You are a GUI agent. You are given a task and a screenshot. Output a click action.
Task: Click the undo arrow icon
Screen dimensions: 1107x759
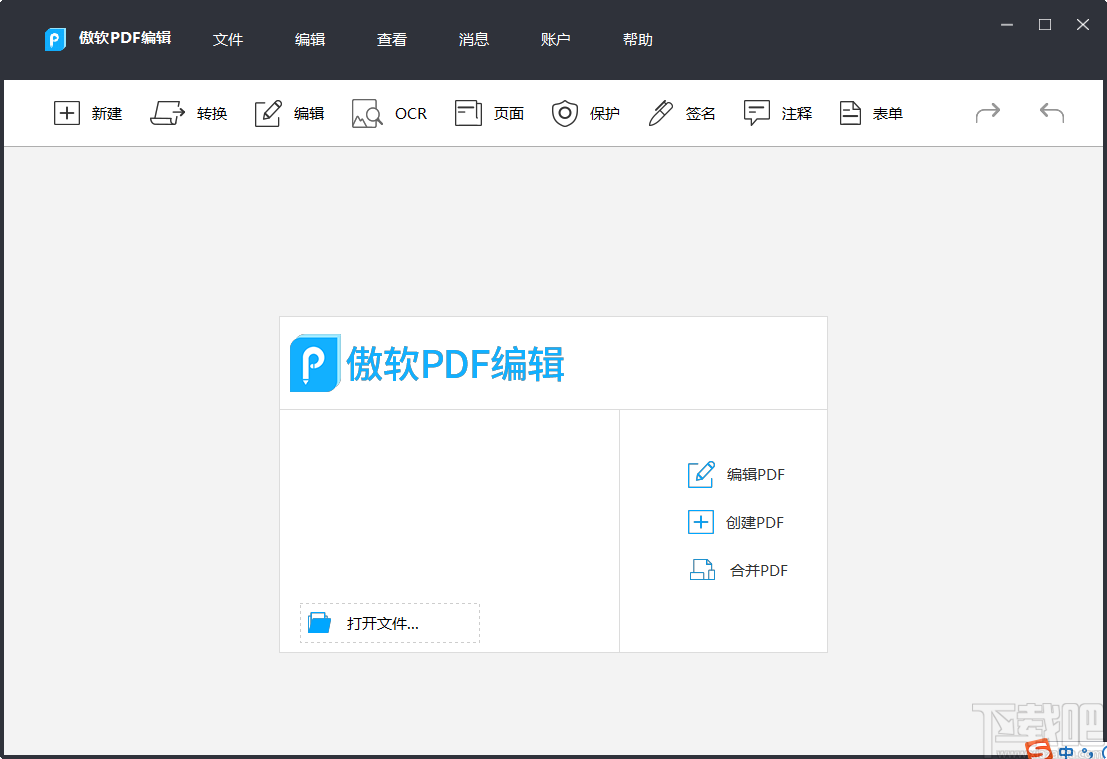click(x=1051, y=113)
